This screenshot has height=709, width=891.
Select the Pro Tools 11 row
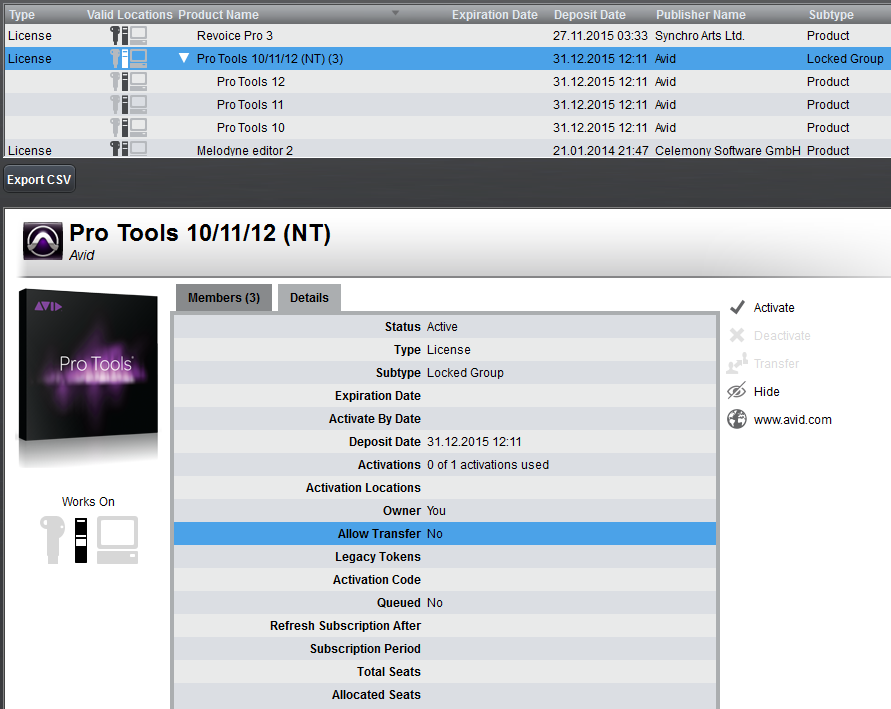click(448, 105)
